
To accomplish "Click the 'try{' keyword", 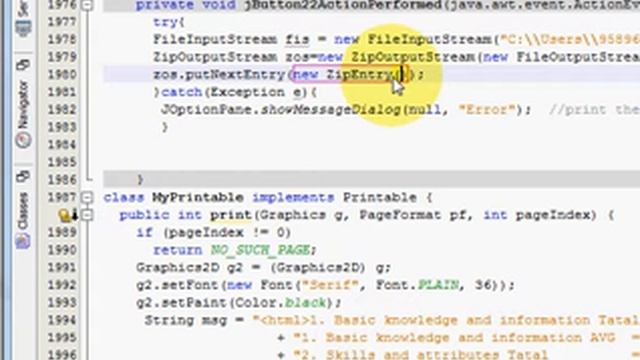I will pyautogui.click(x=169, y=22).
